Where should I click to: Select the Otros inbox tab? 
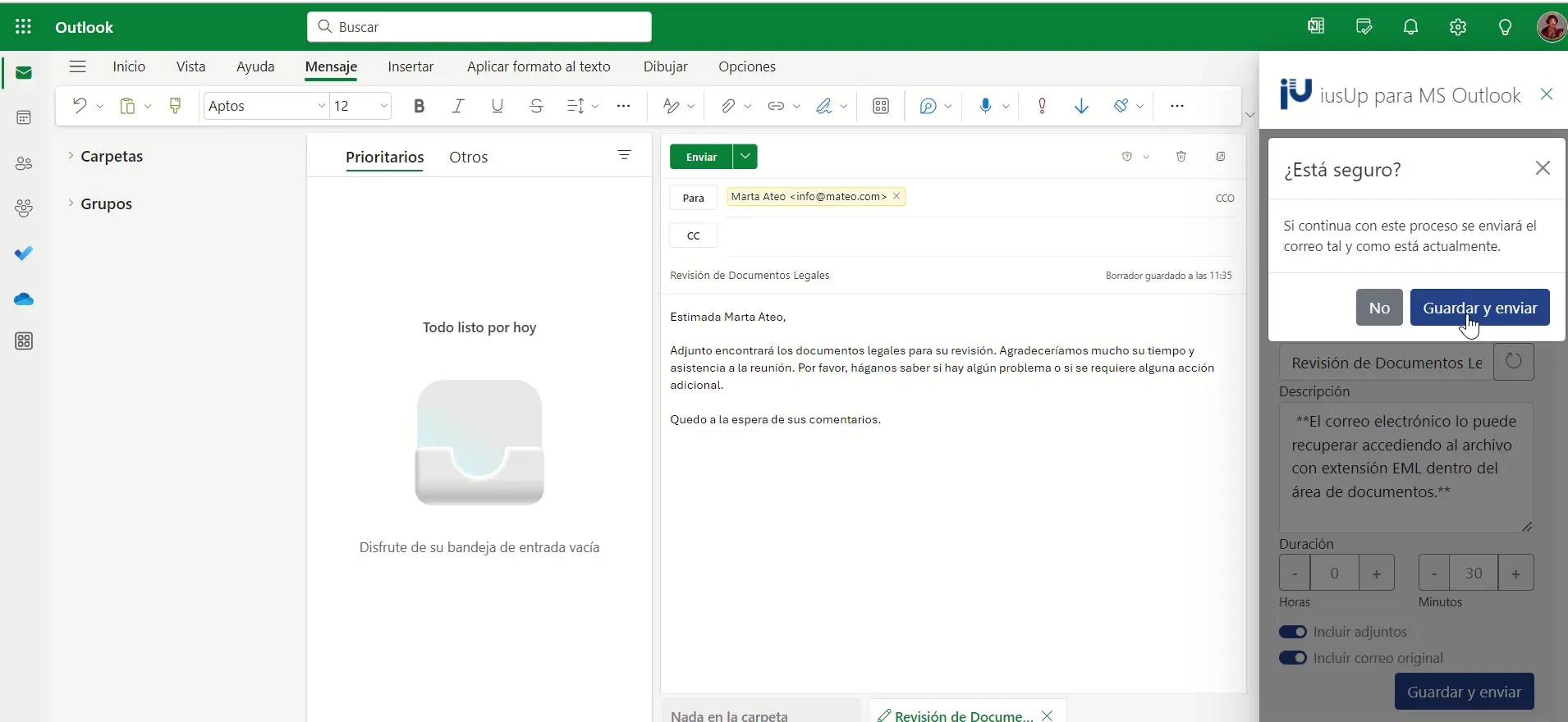click(468, 158)
